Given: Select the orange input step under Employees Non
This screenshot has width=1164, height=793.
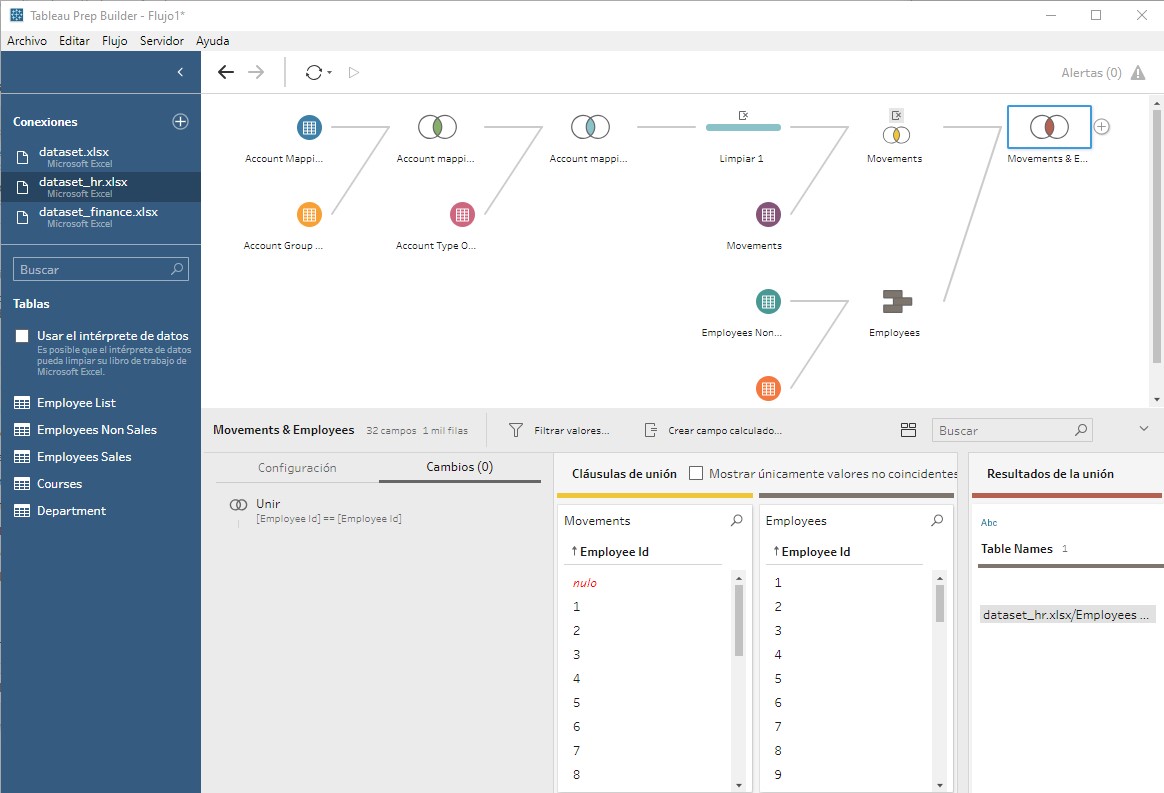Looking at the screenshot, I should click(768, 388).
